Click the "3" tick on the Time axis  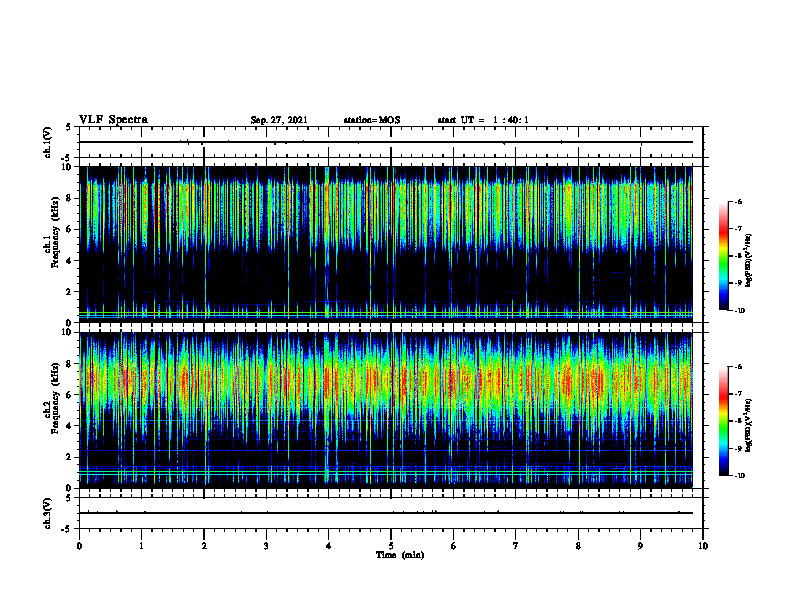point(266,546)
